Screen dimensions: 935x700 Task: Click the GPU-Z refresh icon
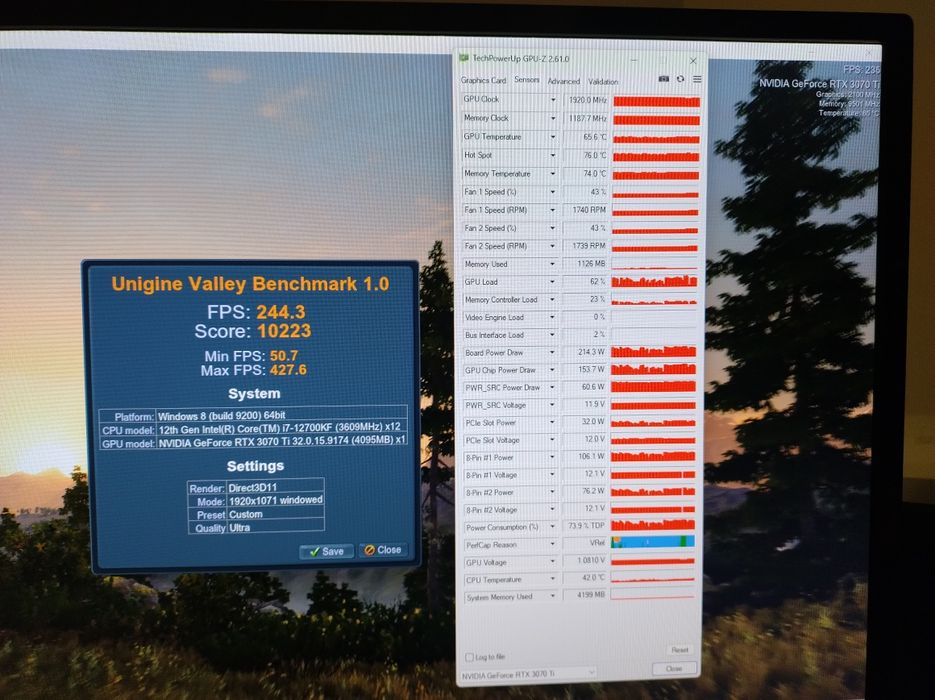(680, 79)
